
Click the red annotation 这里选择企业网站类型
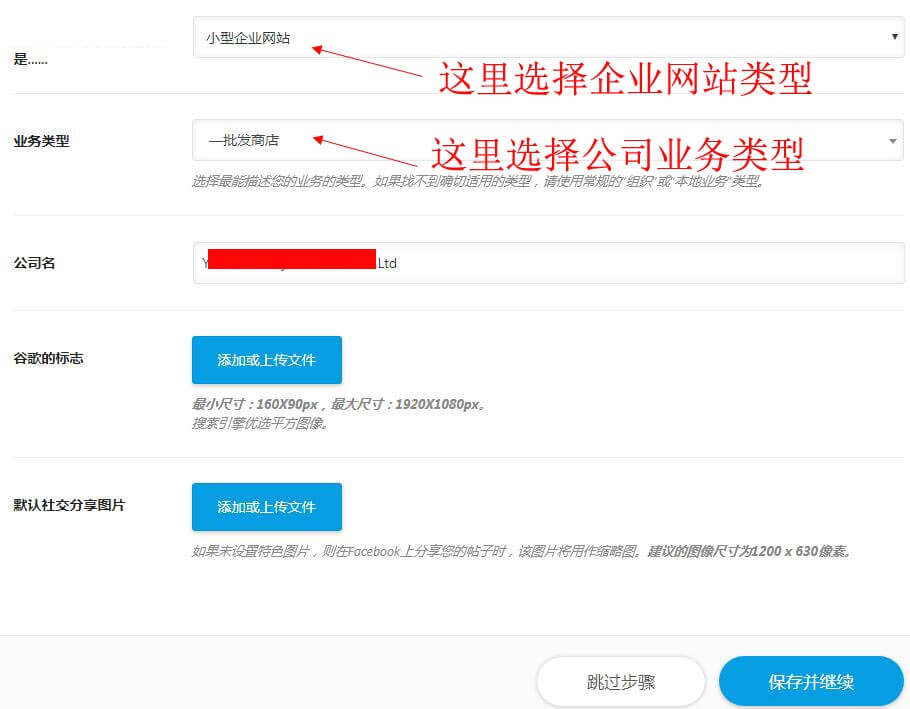pos(625,79)
